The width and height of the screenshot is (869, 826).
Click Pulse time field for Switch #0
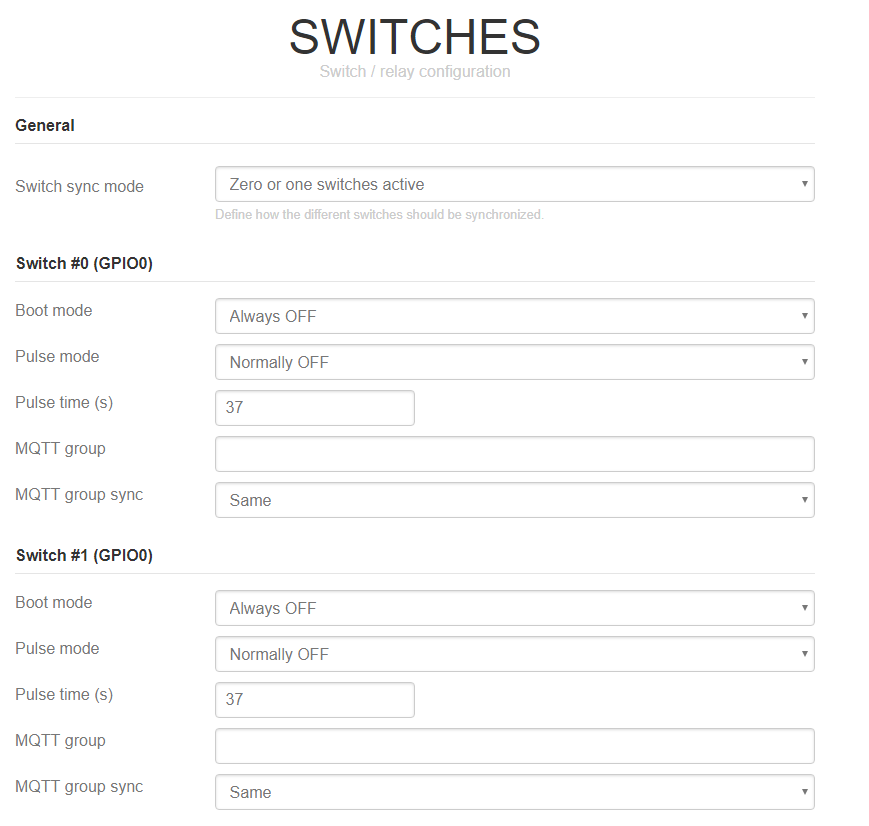(315, 408)
